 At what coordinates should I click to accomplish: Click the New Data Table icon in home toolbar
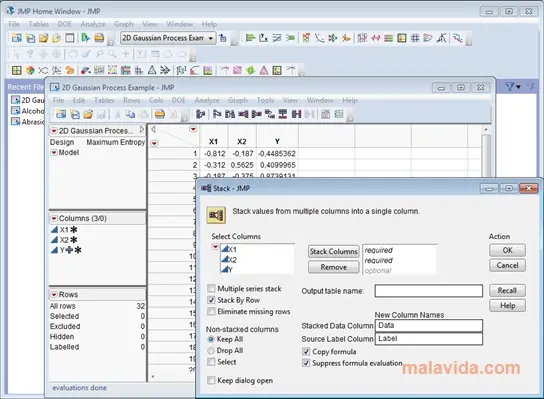point(17,37)
